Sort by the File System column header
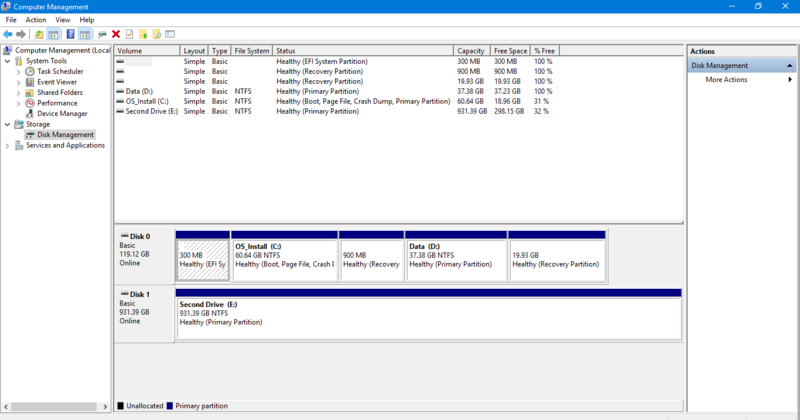The image size is (800, 420). click(x=252, y=51)
